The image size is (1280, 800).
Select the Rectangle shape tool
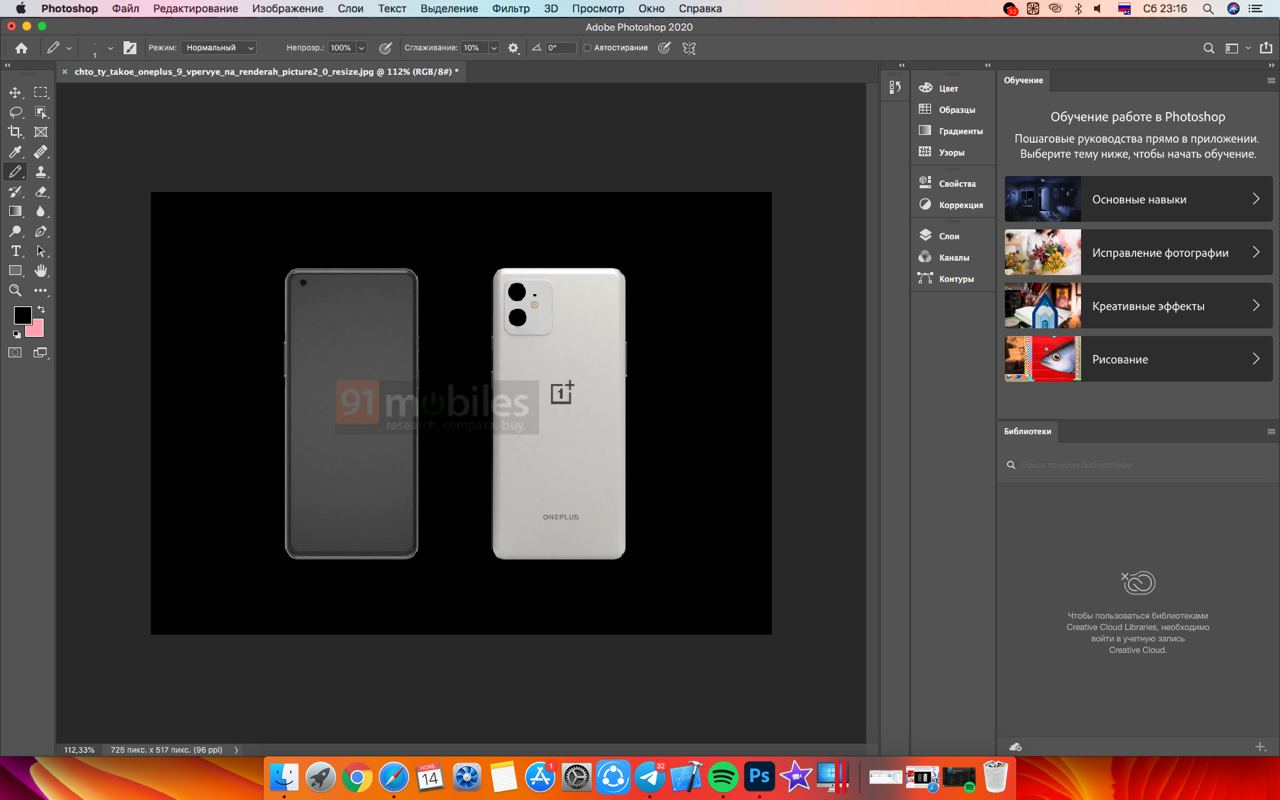[x=15, y=270]
